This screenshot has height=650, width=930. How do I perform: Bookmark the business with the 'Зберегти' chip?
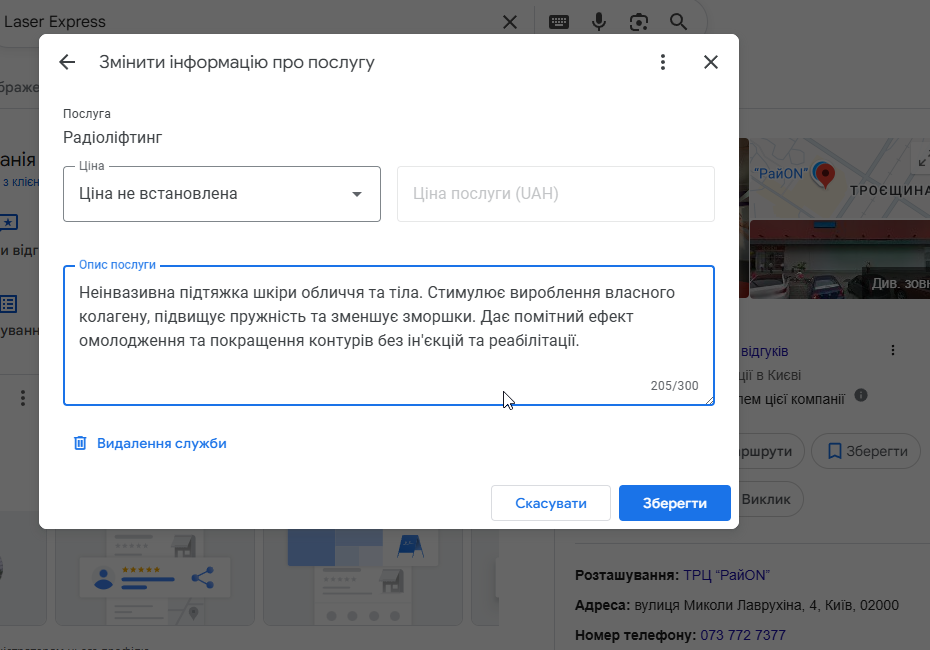pyautogui.click(x=866, y=451)
